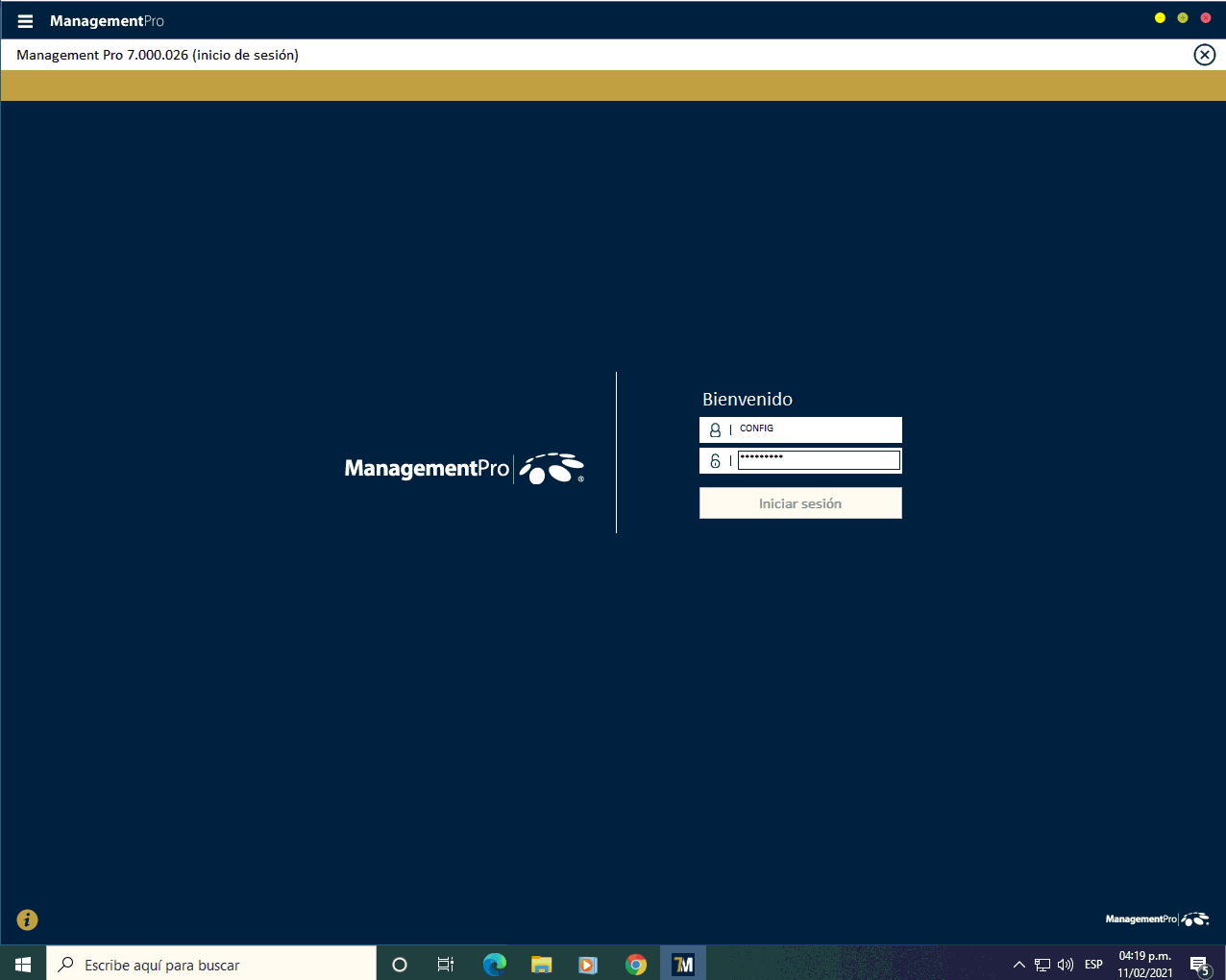This screenshot has height=980, width=1226.
Task: Click the ManagementPro logo in center
Action: [x=464, y=468]
